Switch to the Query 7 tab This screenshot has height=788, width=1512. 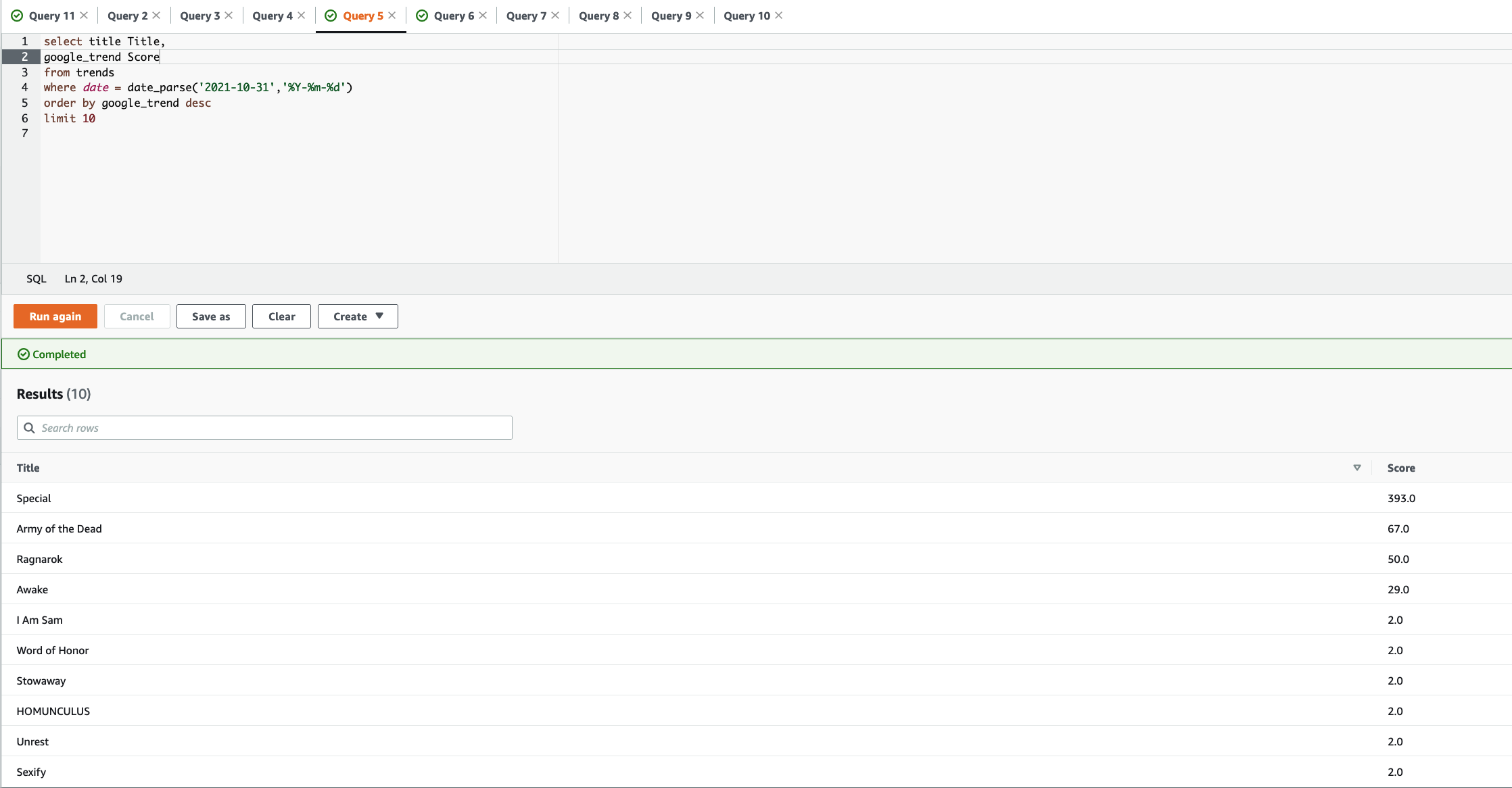pyautogui.click(x=526, y=16)
